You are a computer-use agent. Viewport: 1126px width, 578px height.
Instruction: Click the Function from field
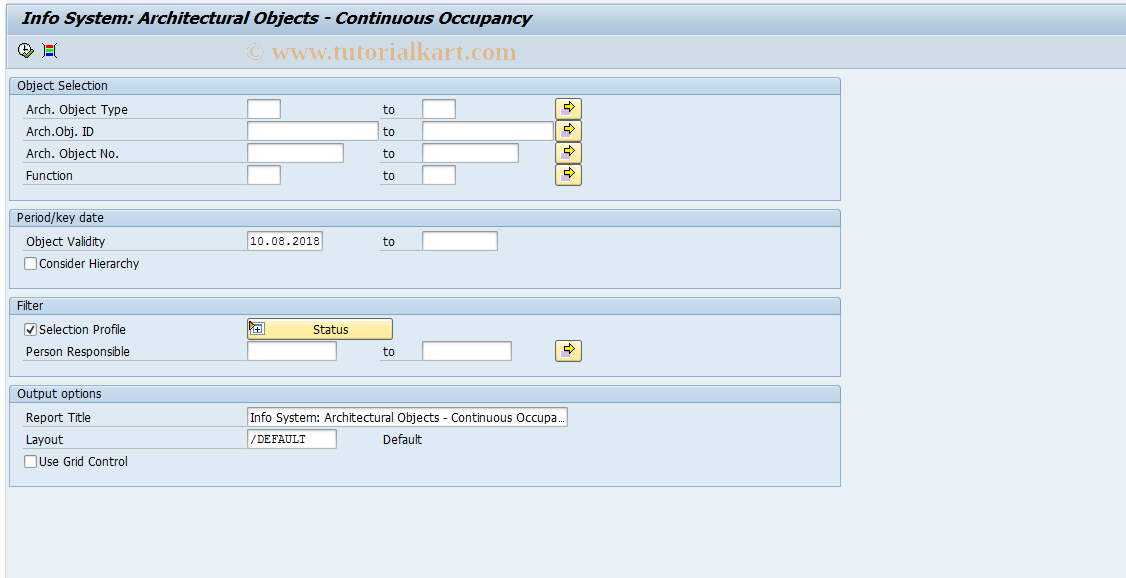coord(264,175)
